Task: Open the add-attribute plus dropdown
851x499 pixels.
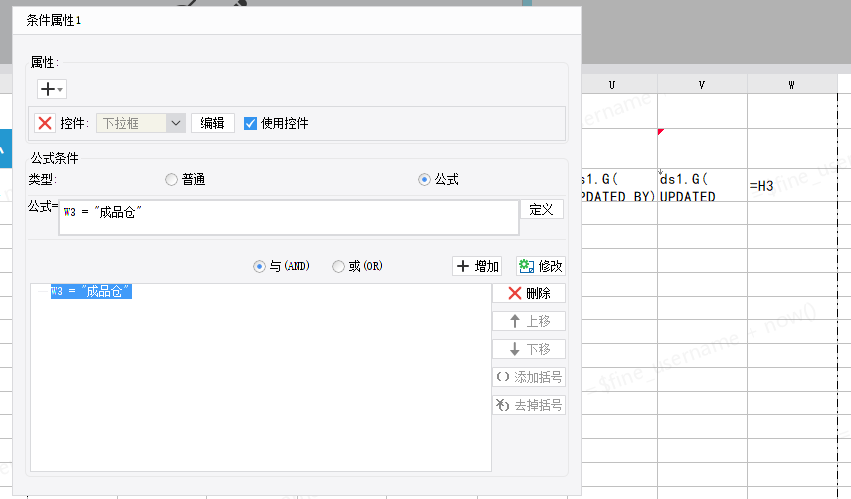Action: pyautogui.click(x=52, y=89)
